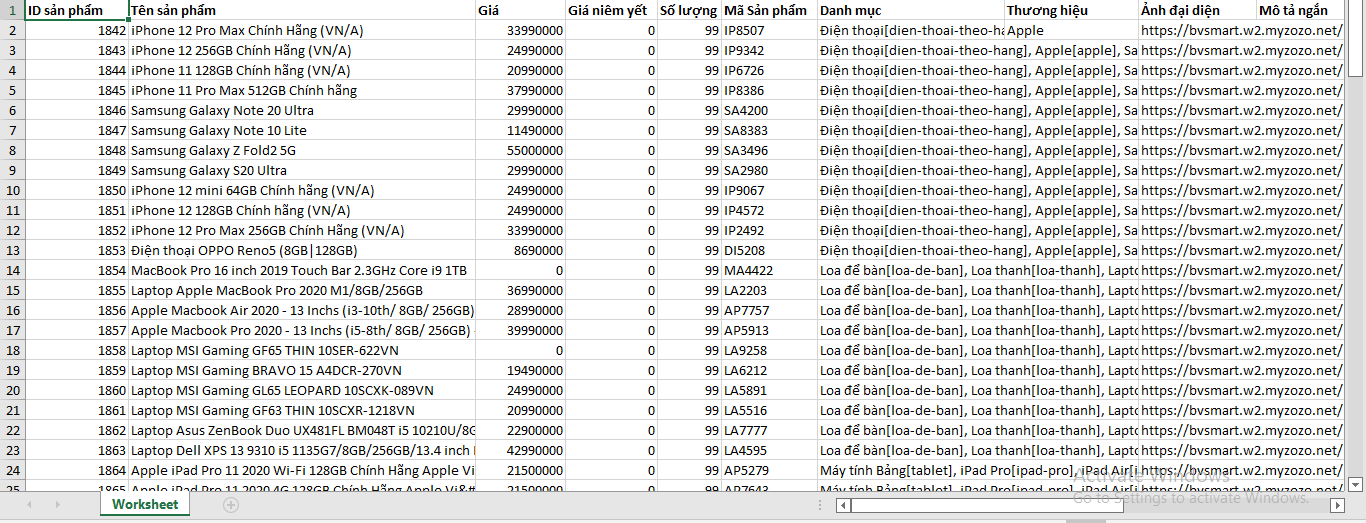The image size is (1366, 523).
Task: Click cell 'iPhone 12 256GB Chính Hãng (VN/A)'
Action: [302, 50]
